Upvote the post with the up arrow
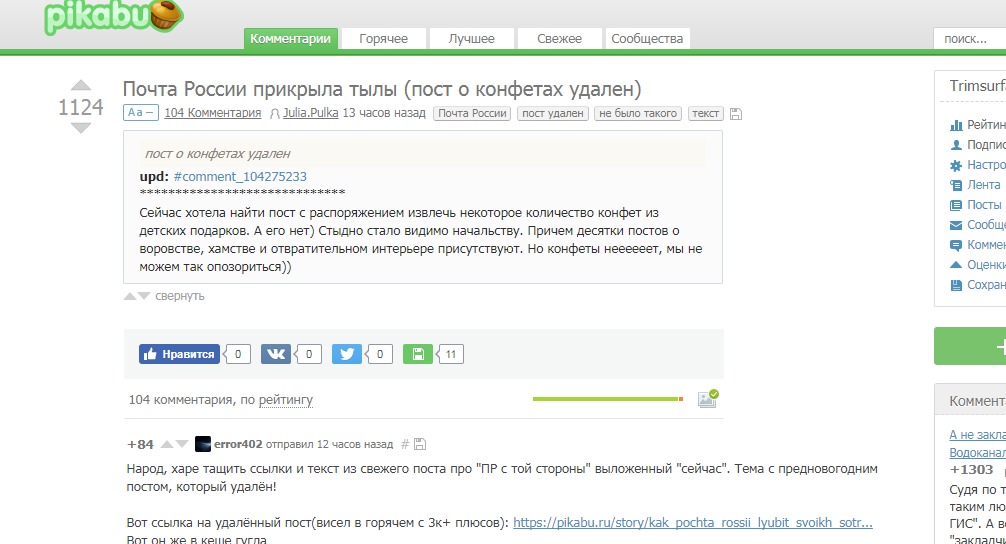The height and width of the screenshot is (544, 1006). (x=81, y=85)
